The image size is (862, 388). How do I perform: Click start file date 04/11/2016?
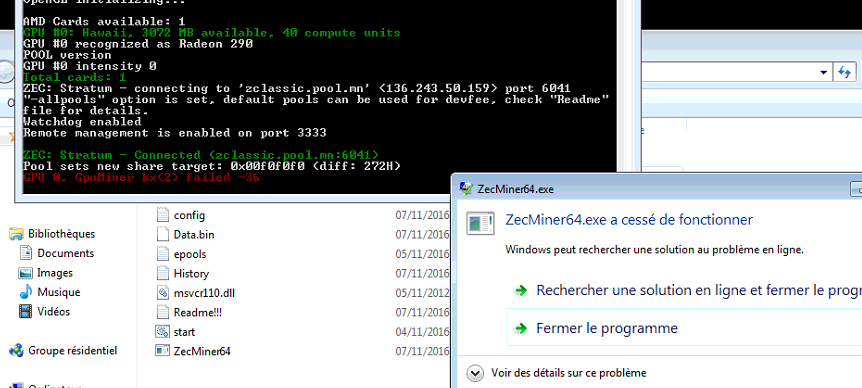pos(422,332)
